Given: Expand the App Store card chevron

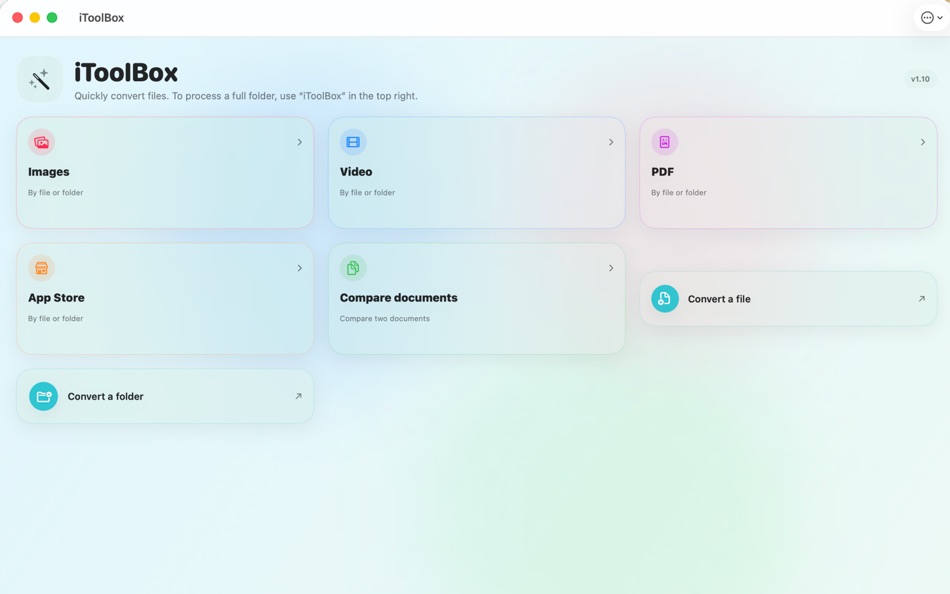Looking at the screenshot, I should click(x=298, y=267).
